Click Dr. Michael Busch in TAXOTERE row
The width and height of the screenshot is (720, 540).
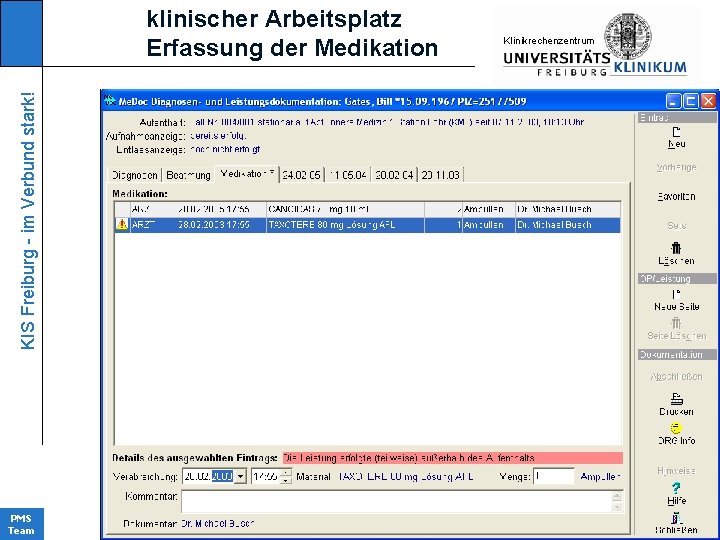coord(554,225)
